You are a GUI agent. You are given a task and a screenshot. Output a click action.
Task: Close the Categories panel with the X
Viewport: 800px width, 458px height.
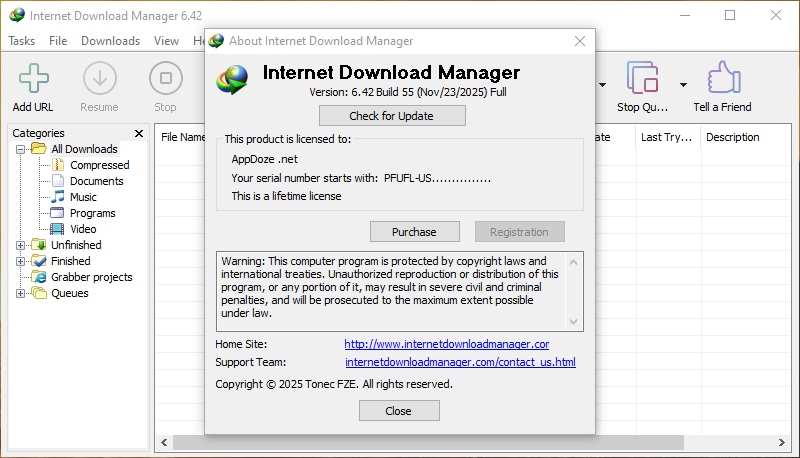click(138, 133)
